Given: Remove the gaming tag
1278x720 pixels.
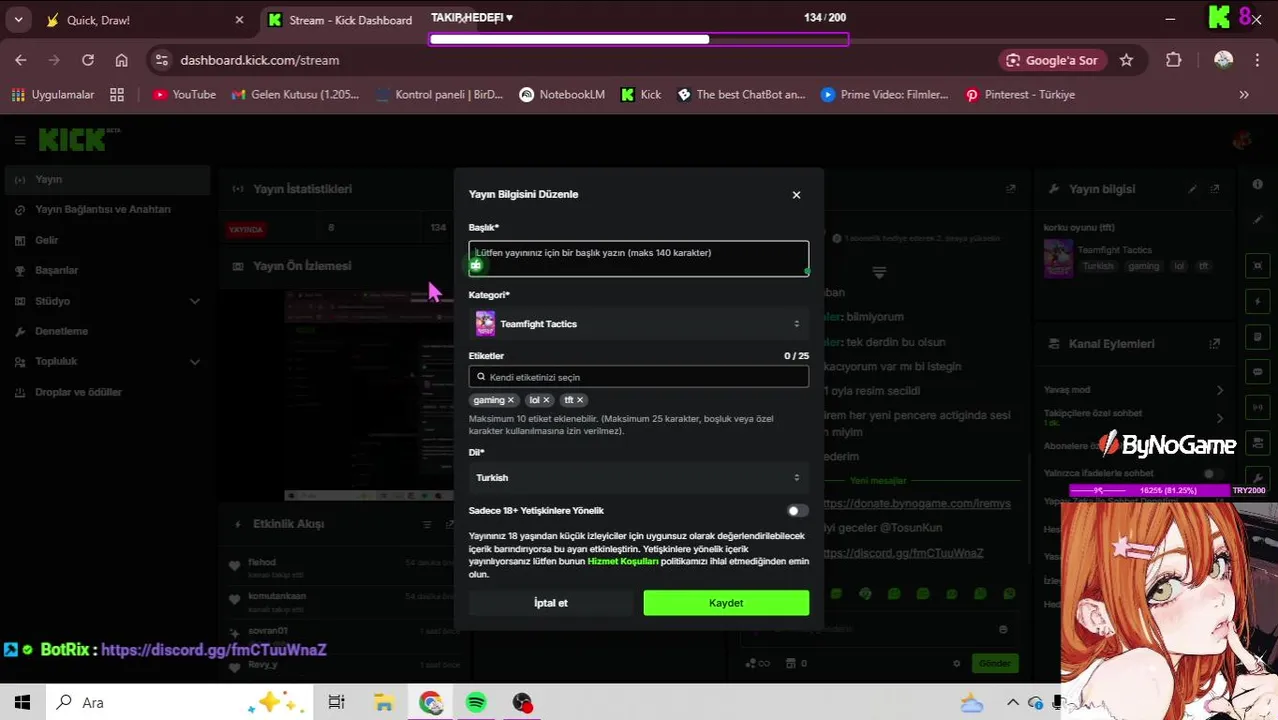Looking at the screenshot, I should tap(511, 400).
